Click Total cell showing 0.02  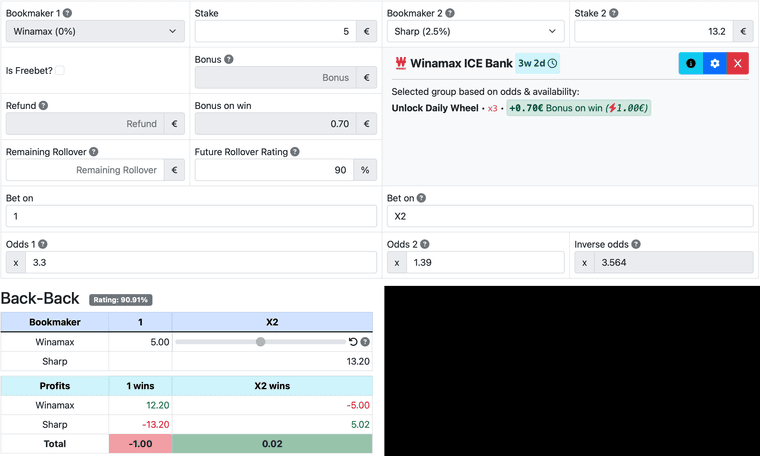click(272, 443)
